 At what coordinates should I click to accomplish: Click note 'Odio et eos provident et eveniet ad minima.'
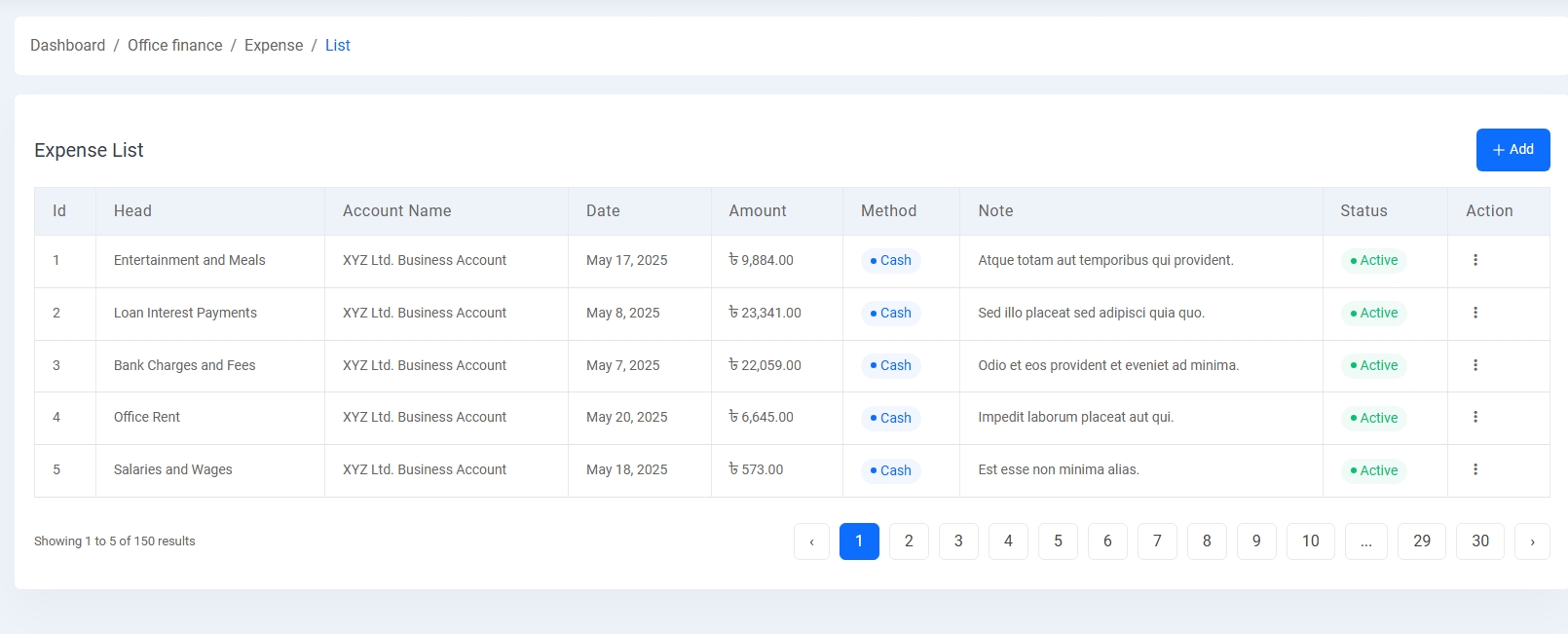1109,365
